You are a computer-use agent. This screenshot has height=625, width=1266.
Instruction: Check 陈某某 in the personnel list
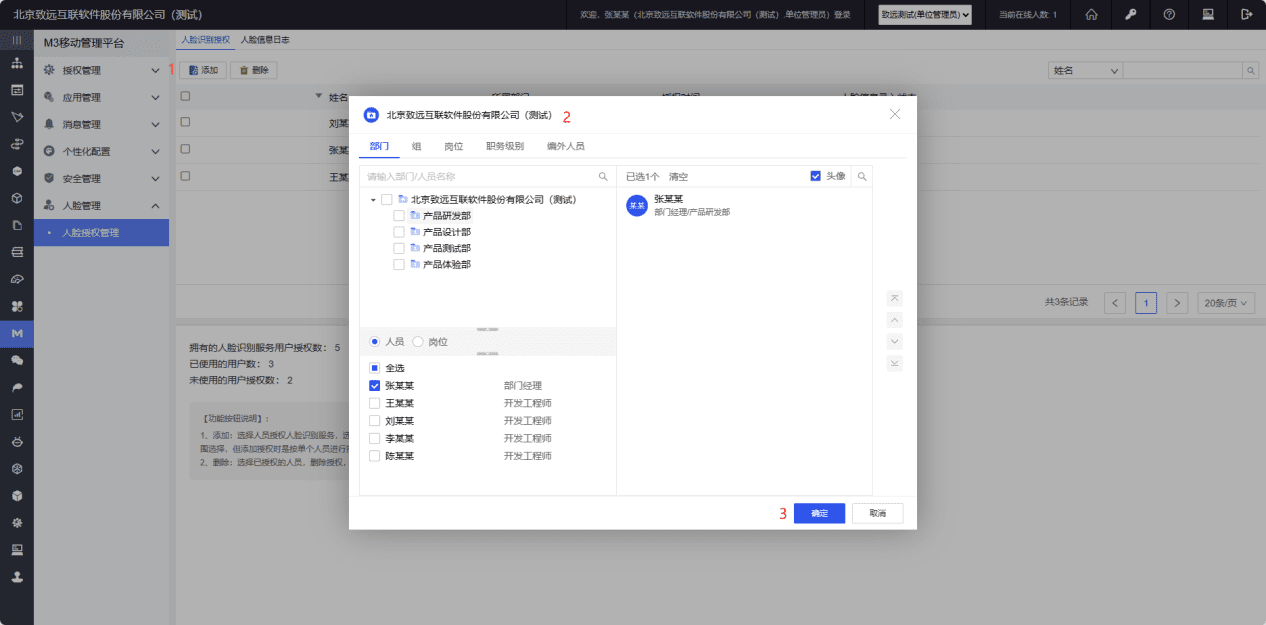(374, 456)
